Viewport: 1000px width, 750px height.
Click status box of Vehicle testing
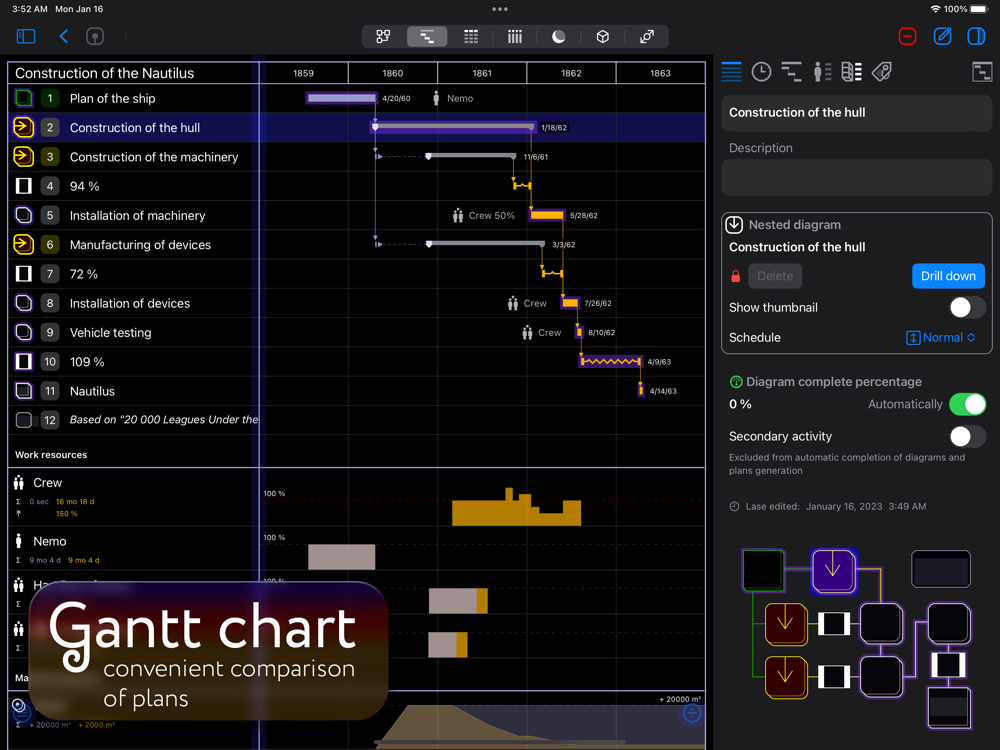24,332
